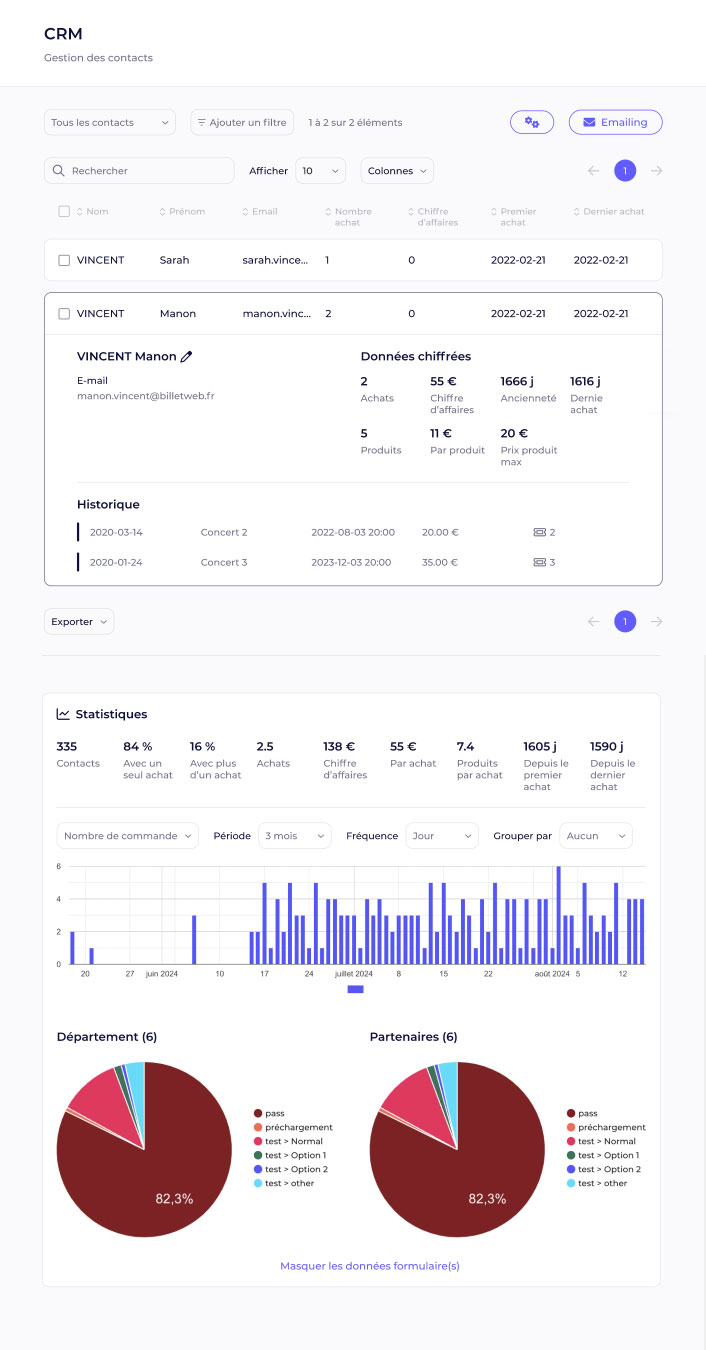The image size is (706, 1350).
Task: Toggle the select-all checkbox in the header
Action: 64,212
